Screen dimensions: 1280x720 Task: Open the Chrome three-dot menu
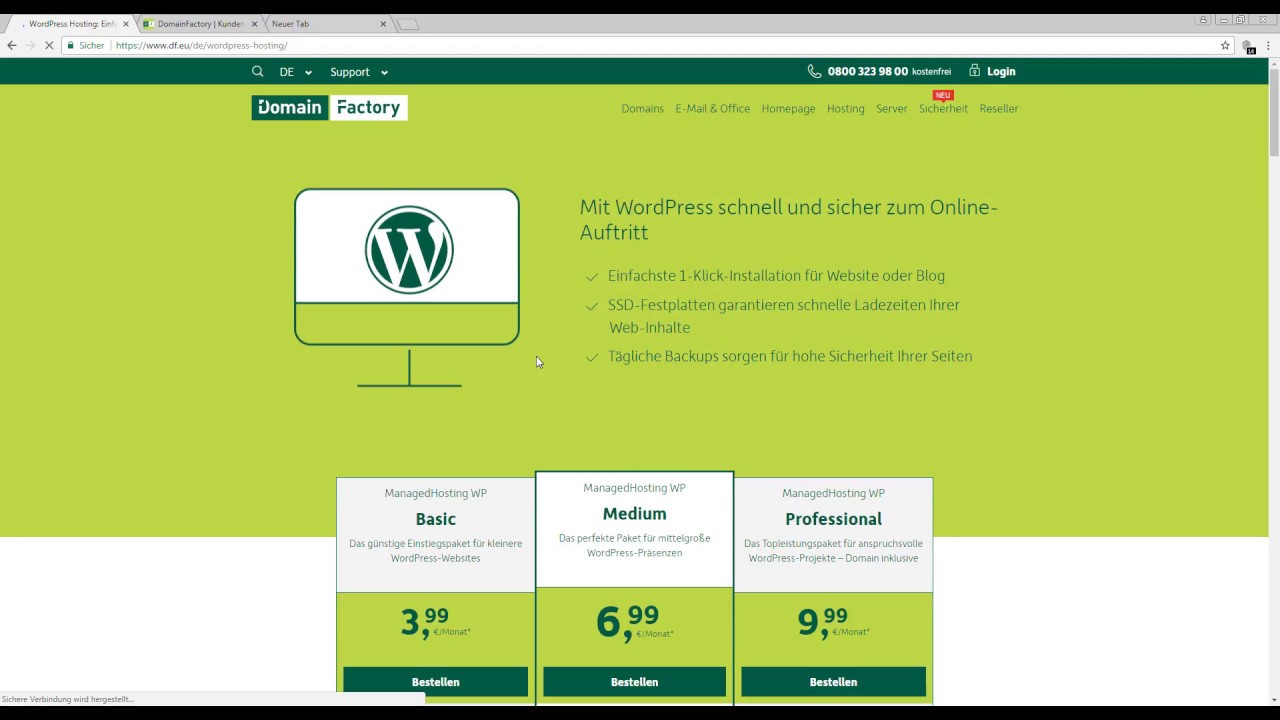(1268, 45)
